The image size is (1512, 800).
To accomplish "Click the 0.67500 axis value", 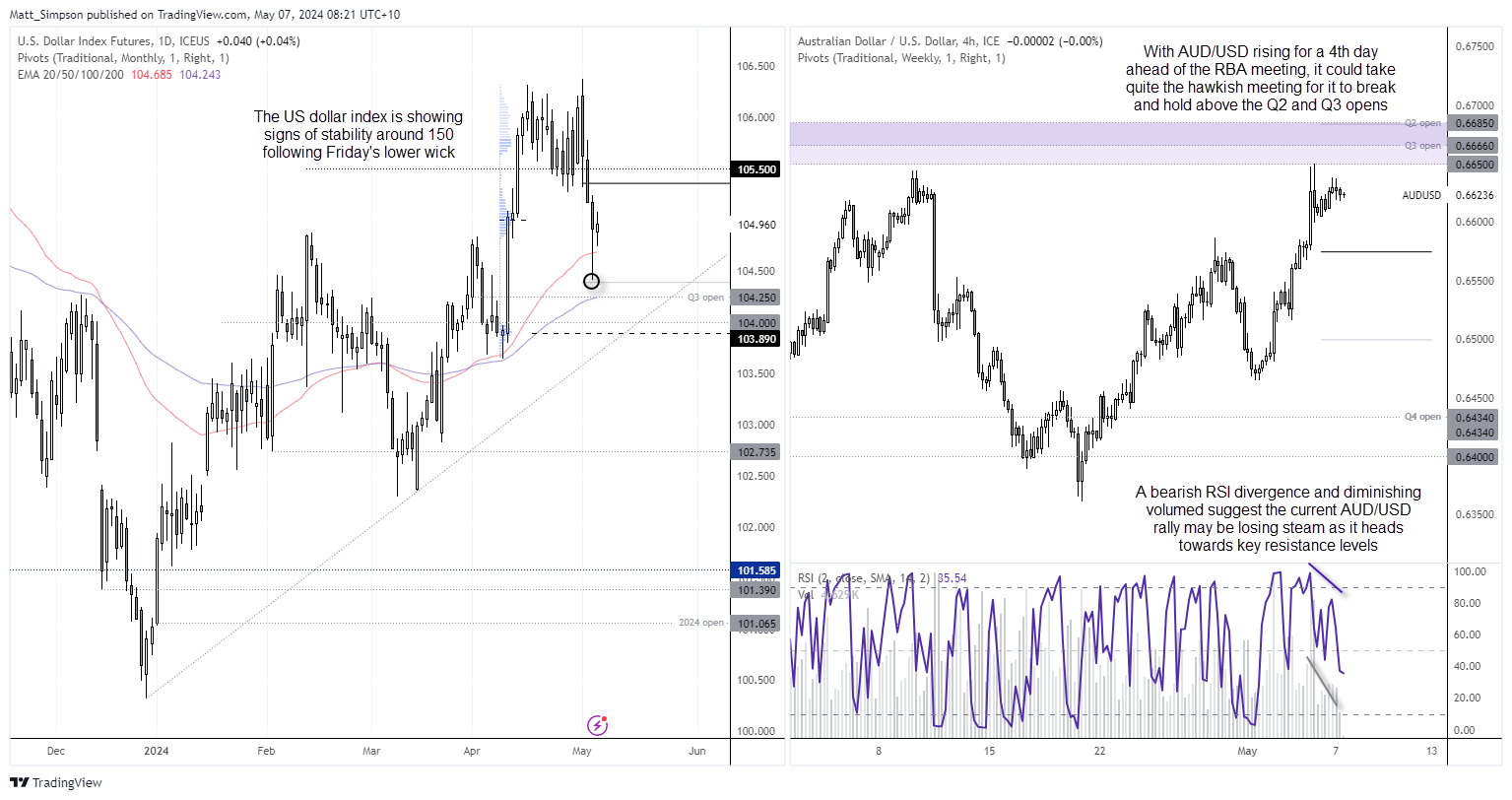I will point(1474,46).
